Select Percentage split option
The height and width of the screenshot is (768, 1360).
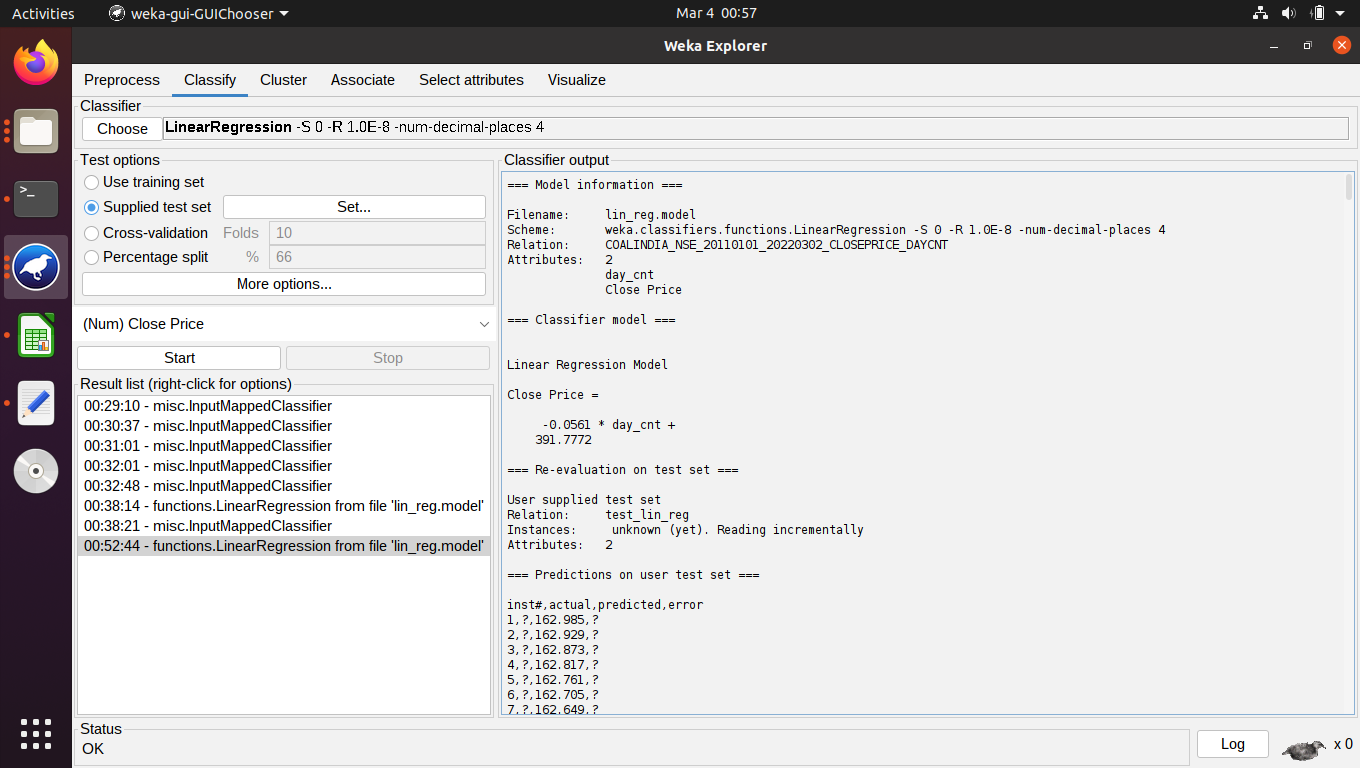tap(147, 257)
